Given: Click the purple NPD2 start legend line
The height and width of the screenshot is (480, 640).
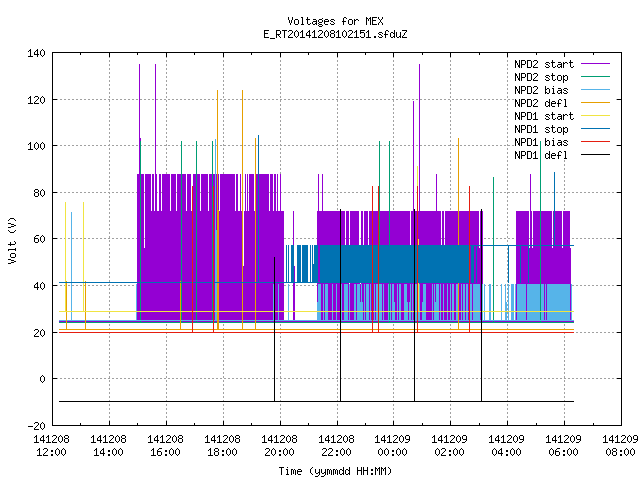Looking at the screenshot, I should (x=595, y=64).
